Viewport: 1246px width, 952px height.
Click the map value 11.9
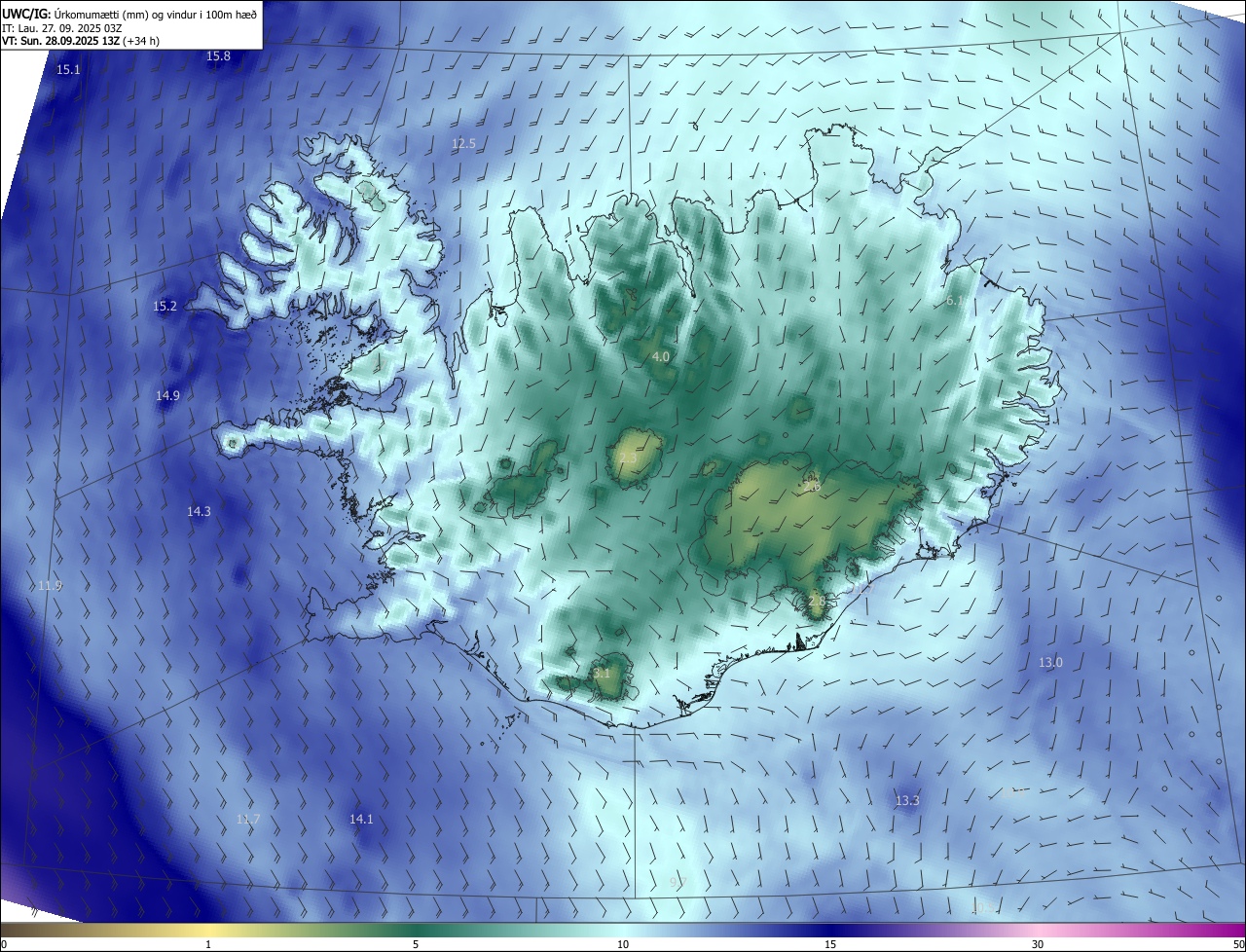click(x=50, y=586)
